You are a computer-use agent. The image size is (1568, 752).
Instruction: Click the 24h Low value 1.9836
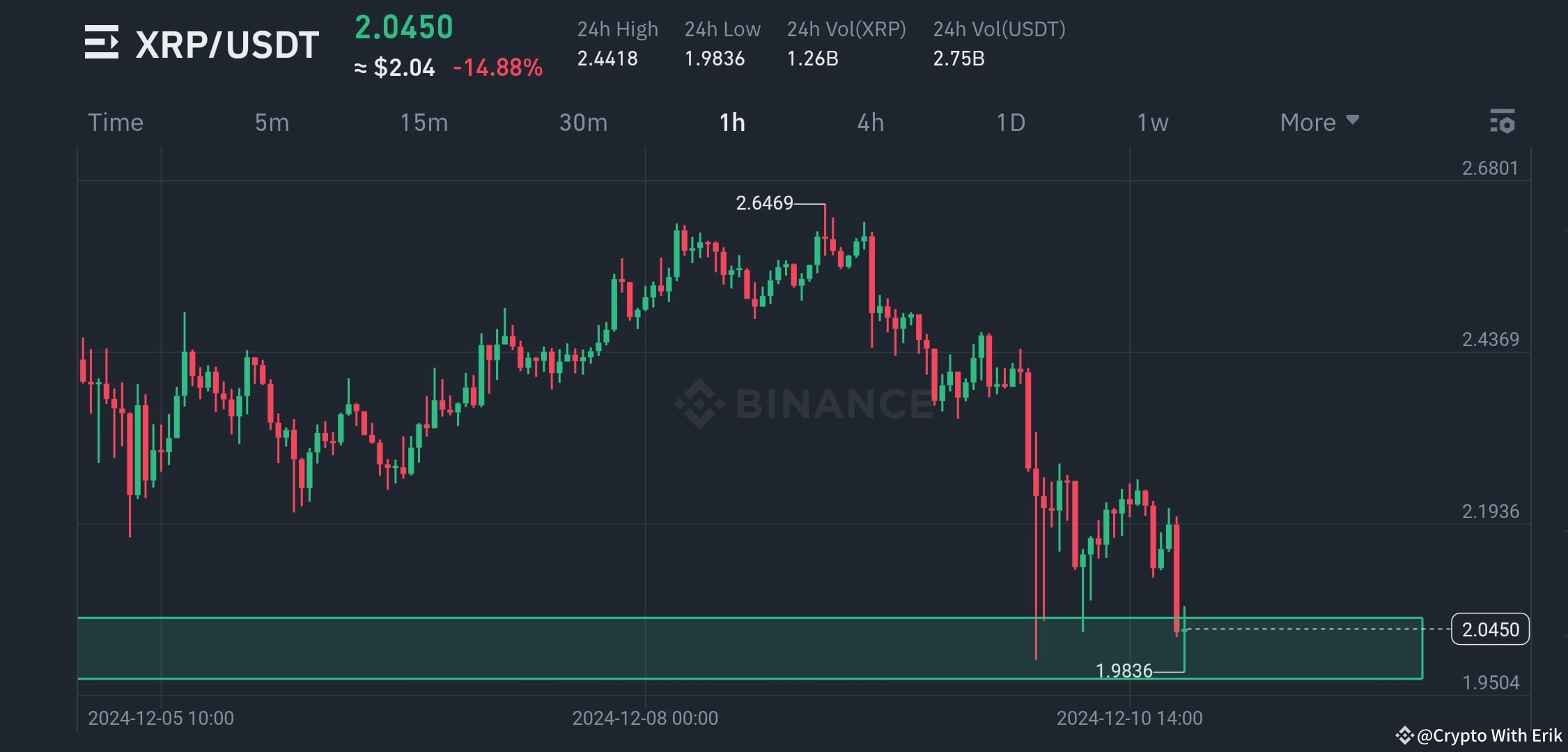coord(715,58)
